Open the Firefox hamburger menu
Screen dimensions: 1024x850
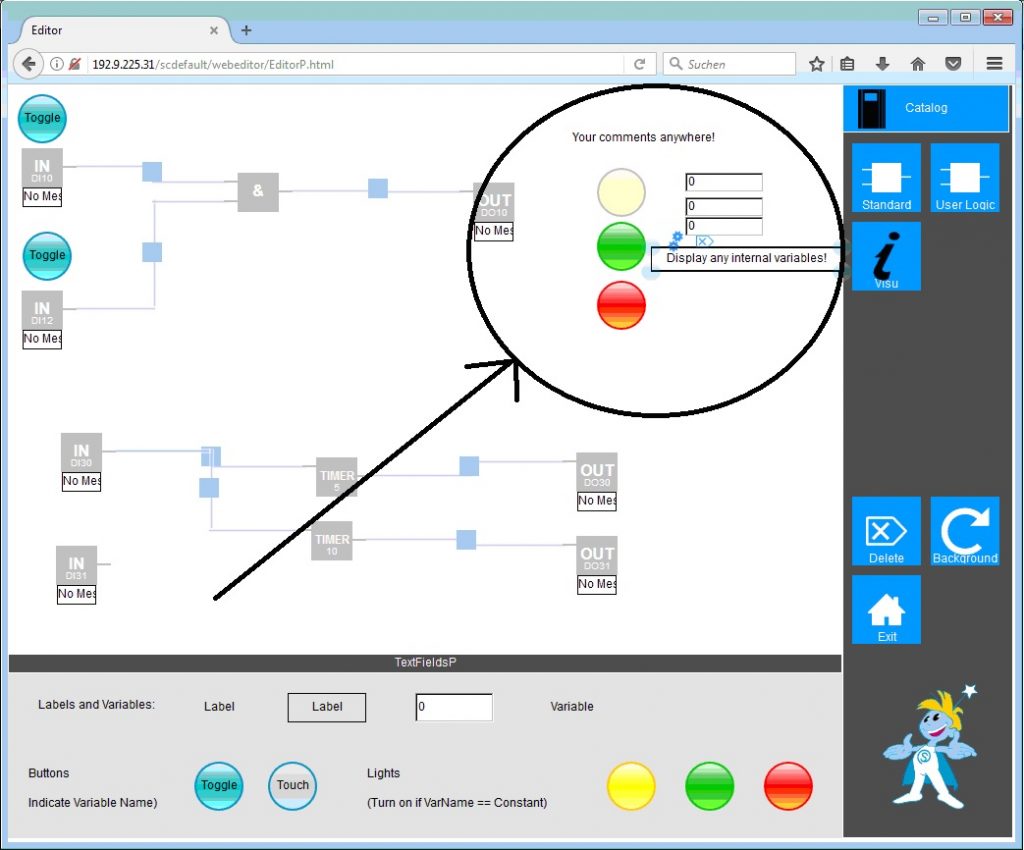pyautogui.click(x=994, y=63)
